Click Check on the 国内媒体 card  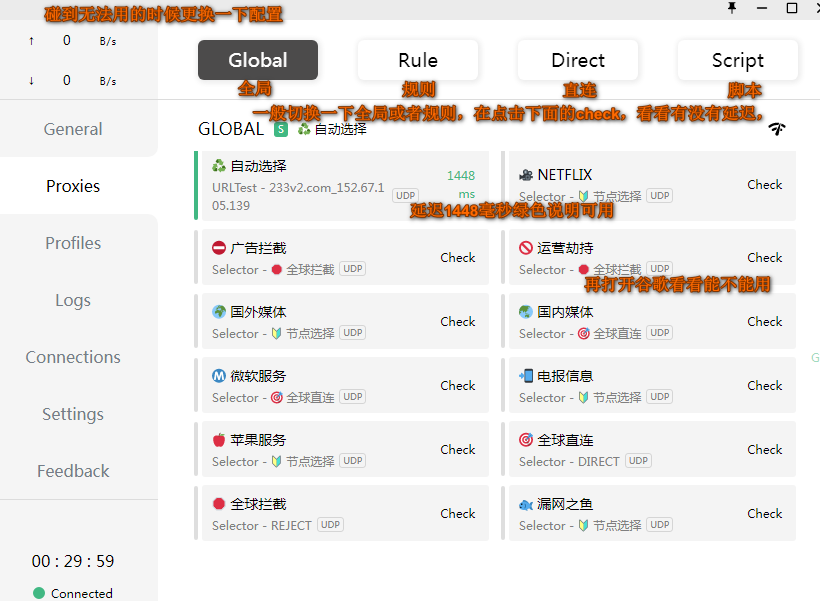[x=765, y=321]
